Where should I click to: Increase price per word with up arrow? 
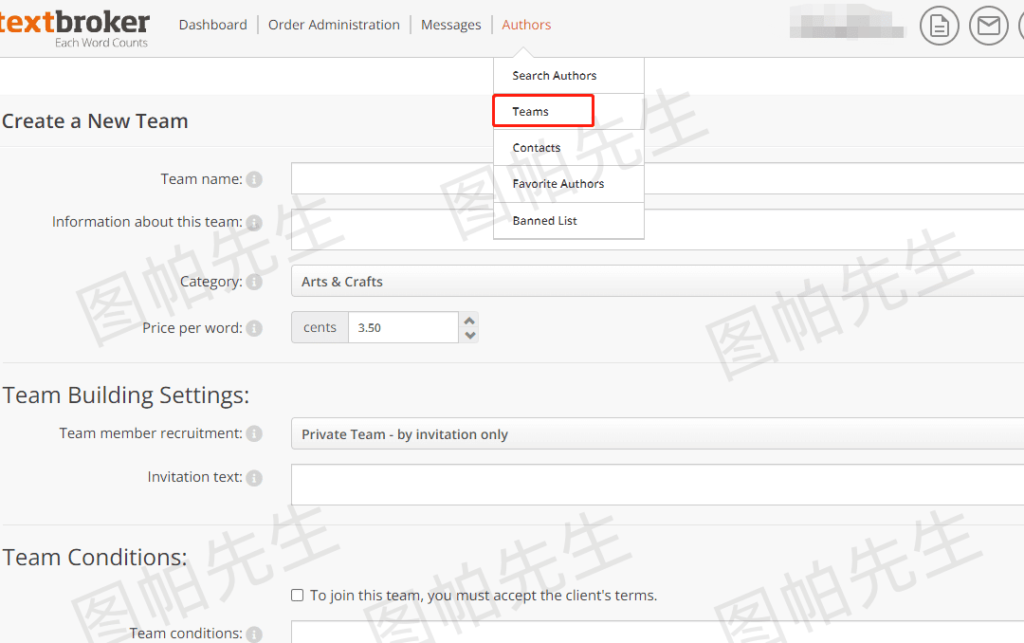pyautogui.click(x=469, y=321)
